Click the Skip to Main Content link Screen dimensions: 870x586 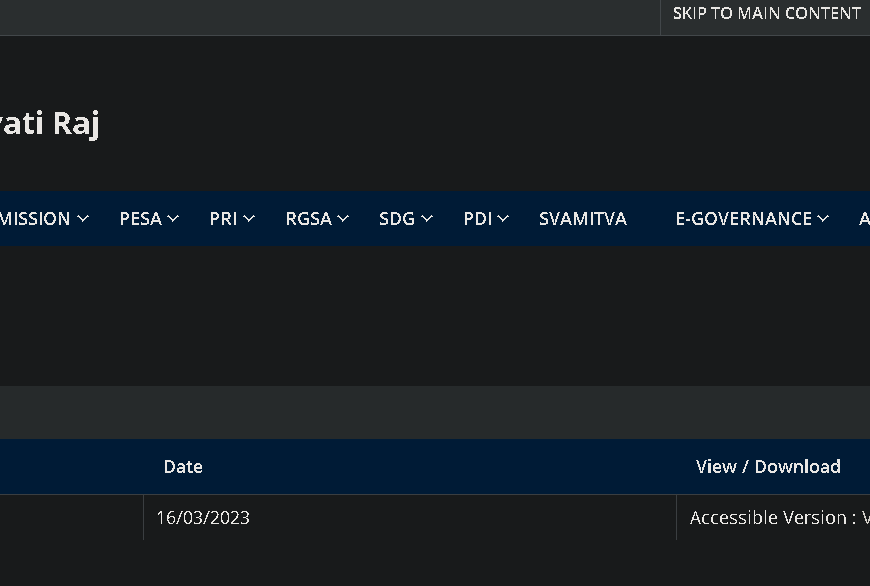point(766,14)
